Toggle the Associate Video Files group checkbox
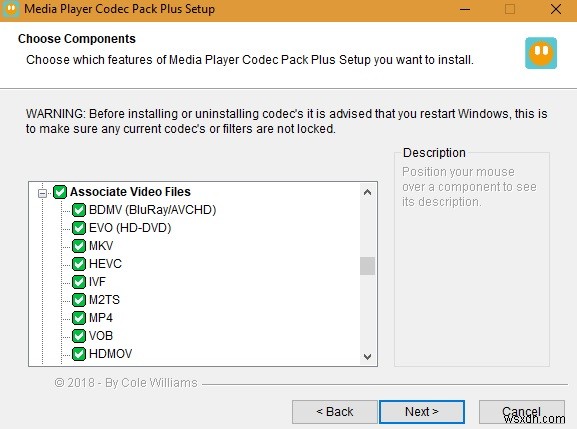The width and height of the screenshot is (577, 429). pyautogui.click(x=60, y=192)
